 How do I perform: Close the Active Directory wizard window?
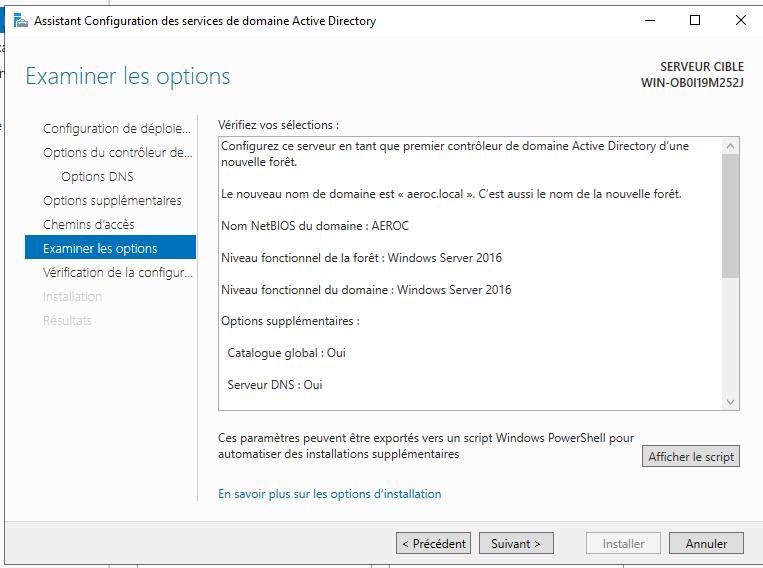coord(740,20)
